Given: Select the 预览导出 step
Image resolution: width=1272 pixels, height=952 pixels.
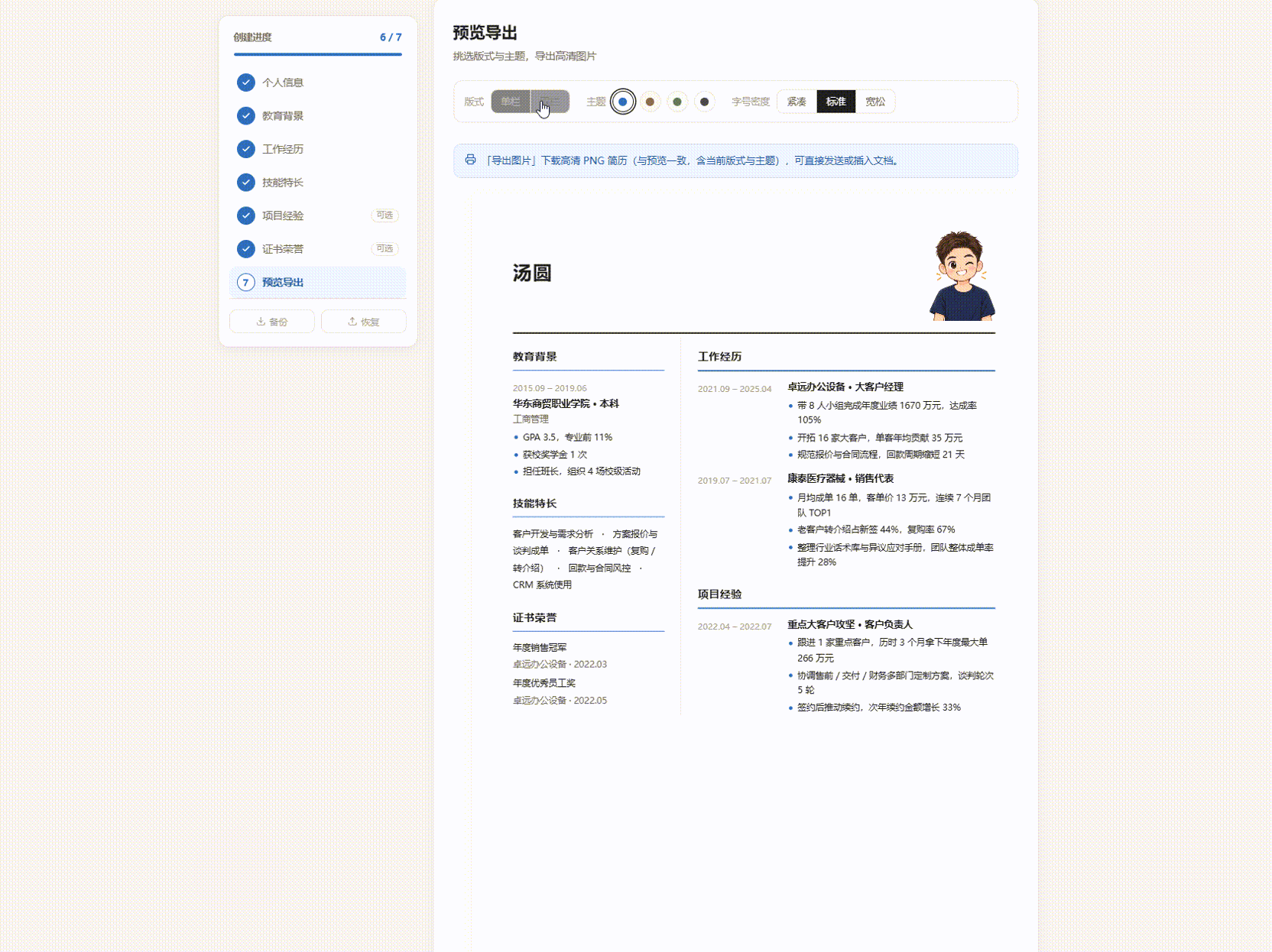Looking at the screenshot, I should click(x=317, y=282).
